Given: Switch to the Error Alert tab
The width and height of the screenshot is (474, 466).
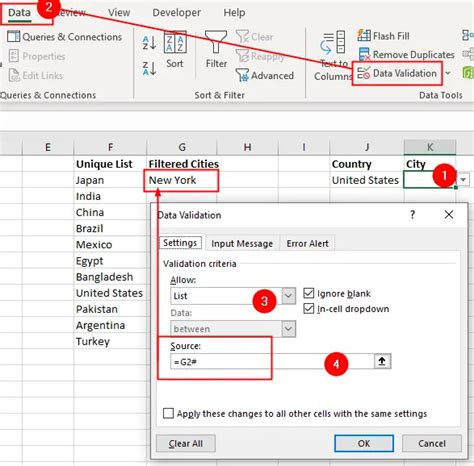Looking at the screenshot, I should coord(307,244).
